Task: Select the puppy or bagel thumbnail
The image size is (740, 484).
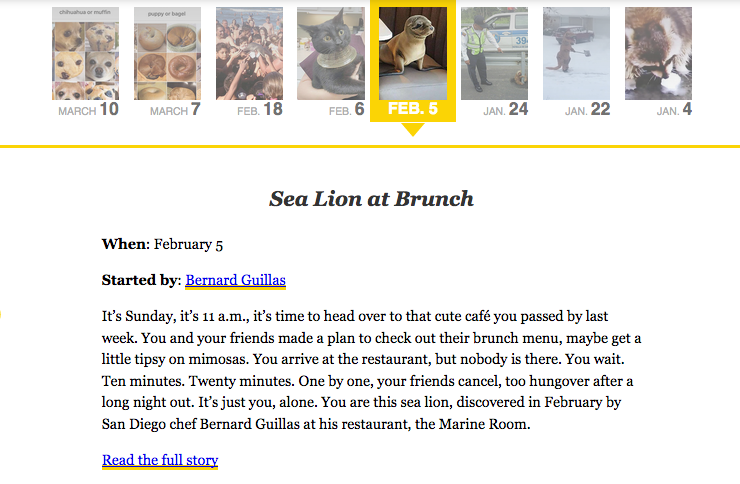Action: [x=167, y=53]
